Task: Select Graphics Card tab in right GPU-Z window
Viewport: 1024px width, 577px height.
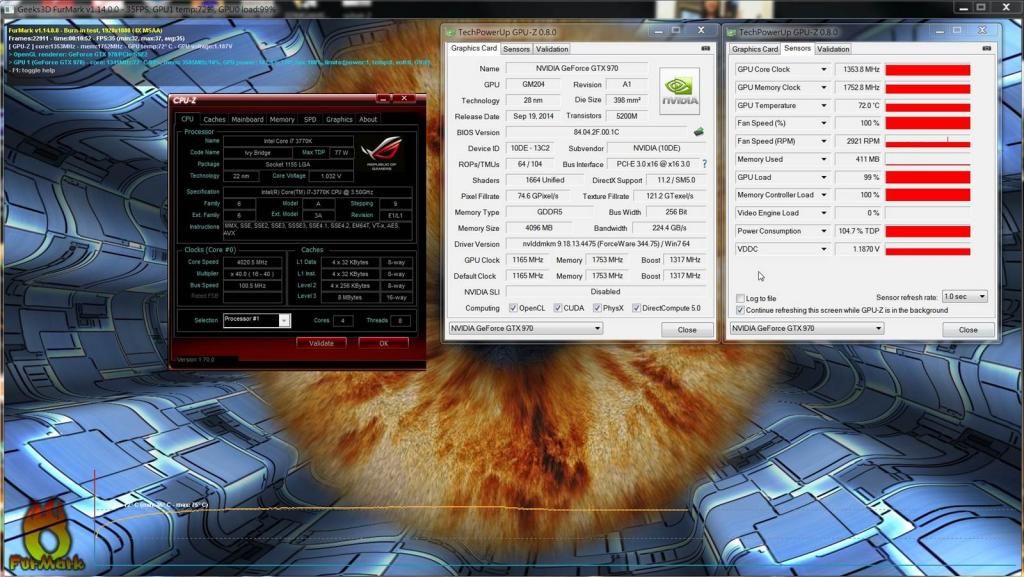Action: [755, 49]
